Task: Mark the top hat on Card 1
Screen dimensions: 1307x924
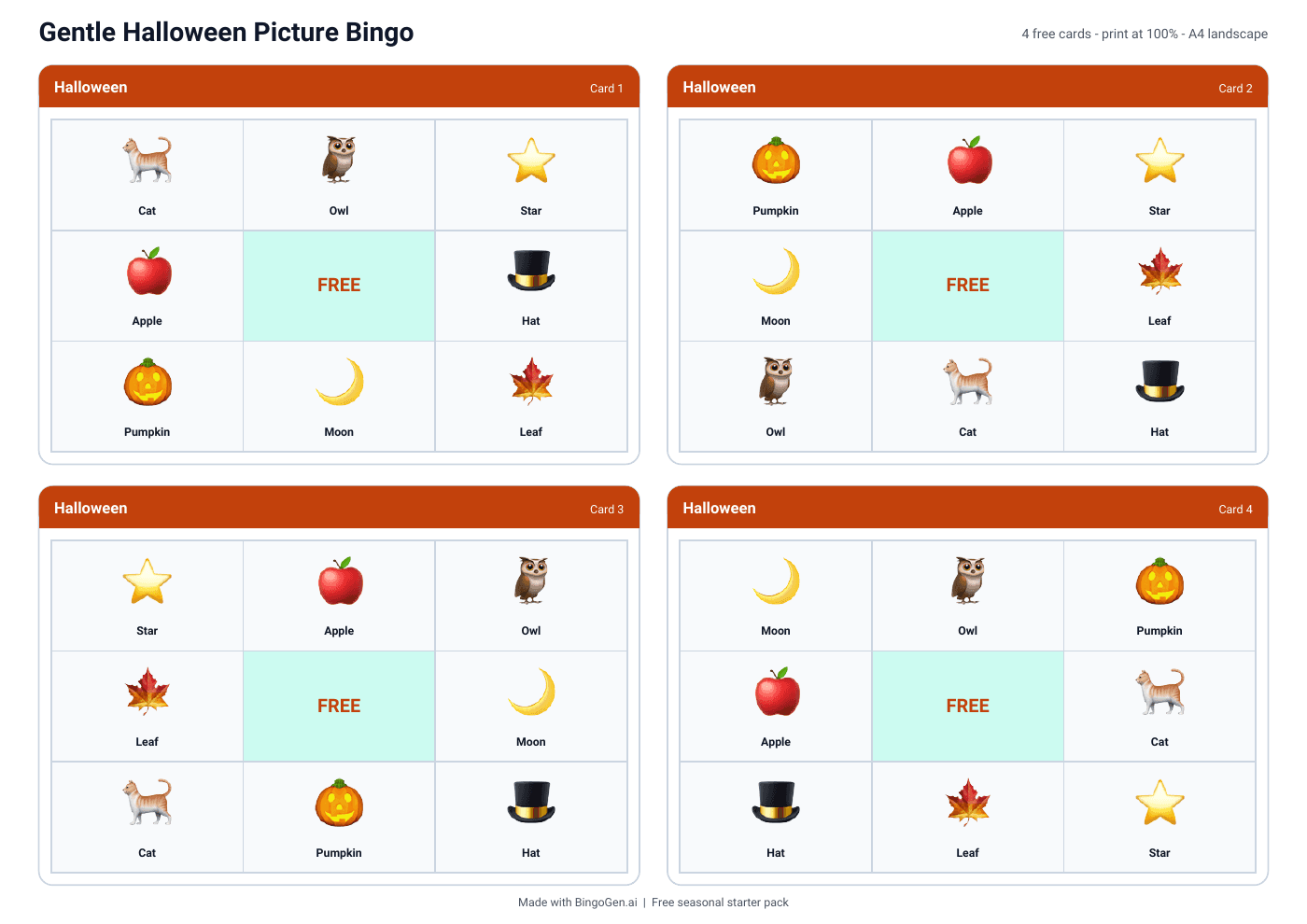Action: pos(531,271)
